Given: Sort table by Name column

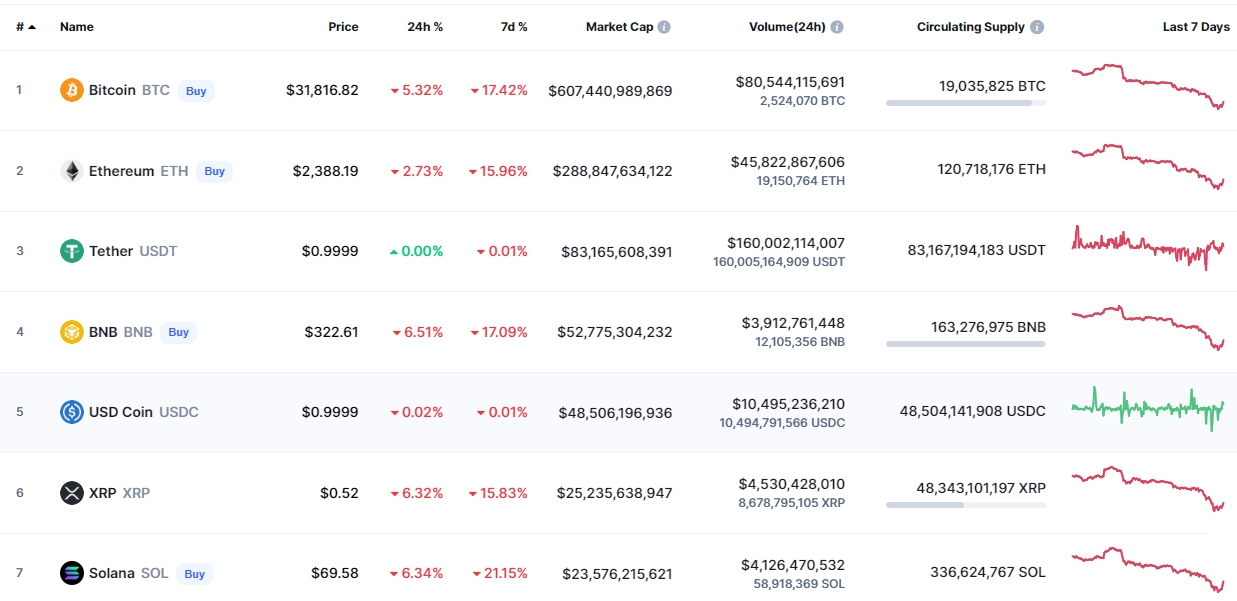Looking at the screenshot, I should click(77, 27).
